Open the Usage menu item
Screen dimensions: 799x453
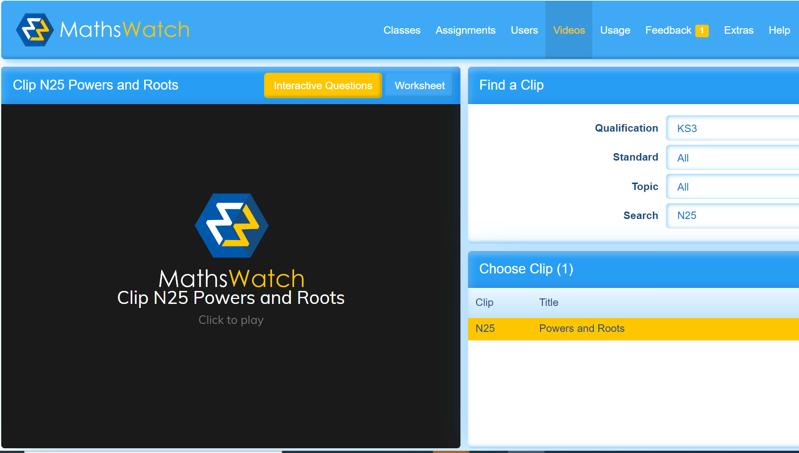615,31
